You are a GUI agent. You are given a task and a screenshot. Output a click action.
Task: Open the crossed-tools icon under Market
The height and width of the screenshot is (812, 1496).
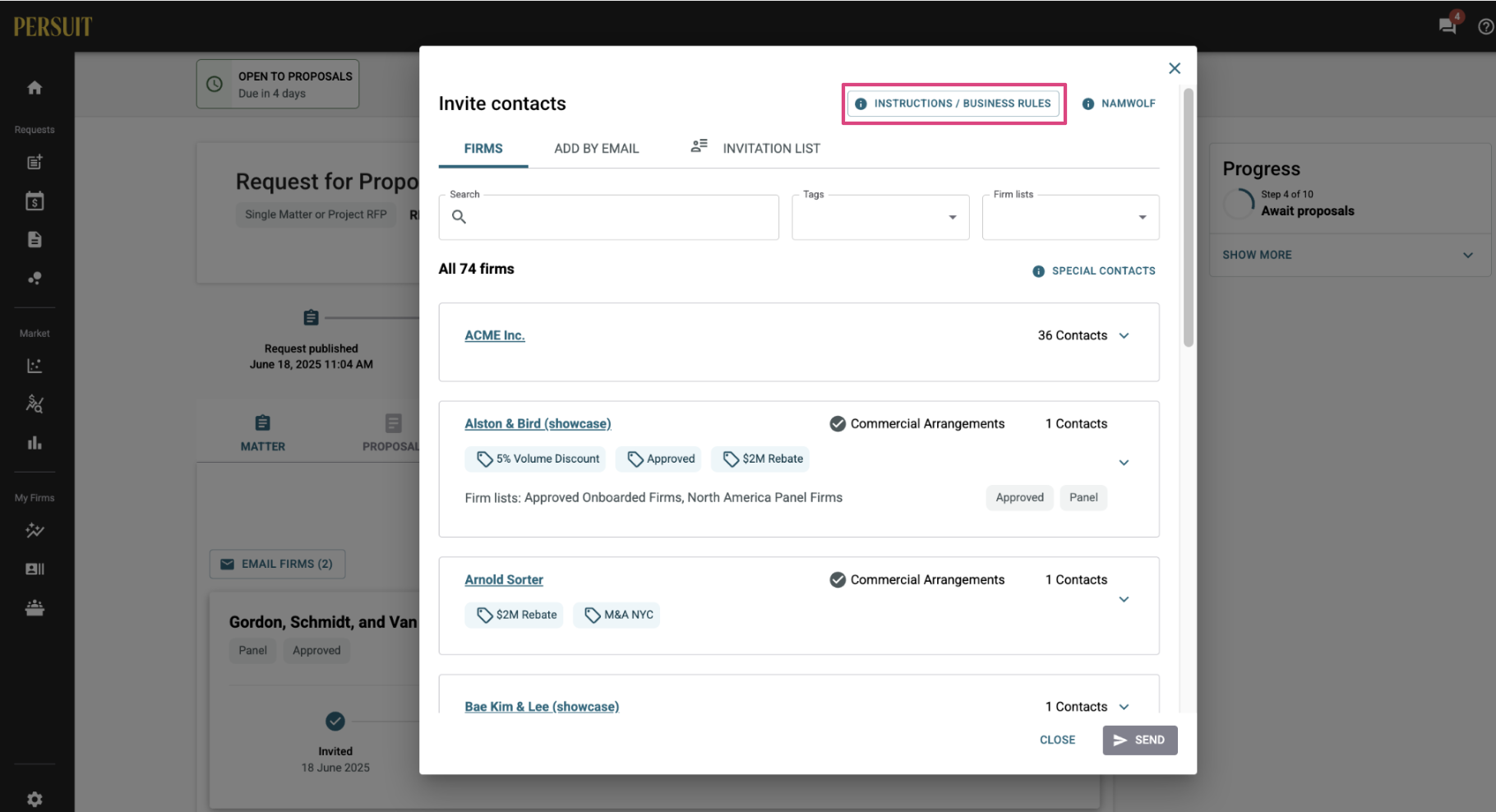point(35,404)
